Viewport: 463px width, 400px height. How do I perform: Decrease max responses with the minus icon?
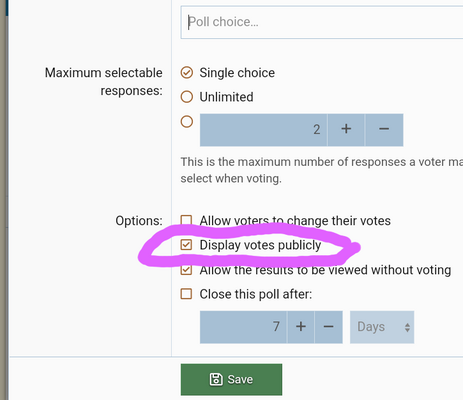tap(384, 130)
